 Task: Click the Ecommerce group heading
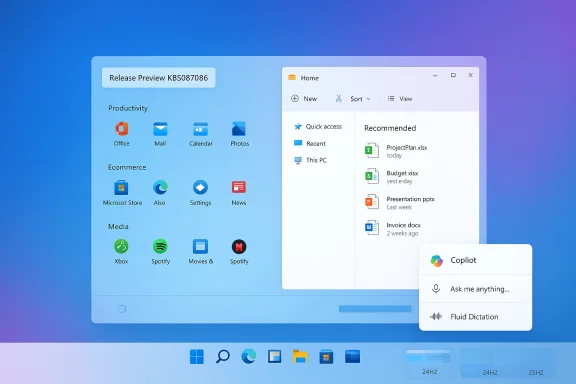tap(127, 167)
